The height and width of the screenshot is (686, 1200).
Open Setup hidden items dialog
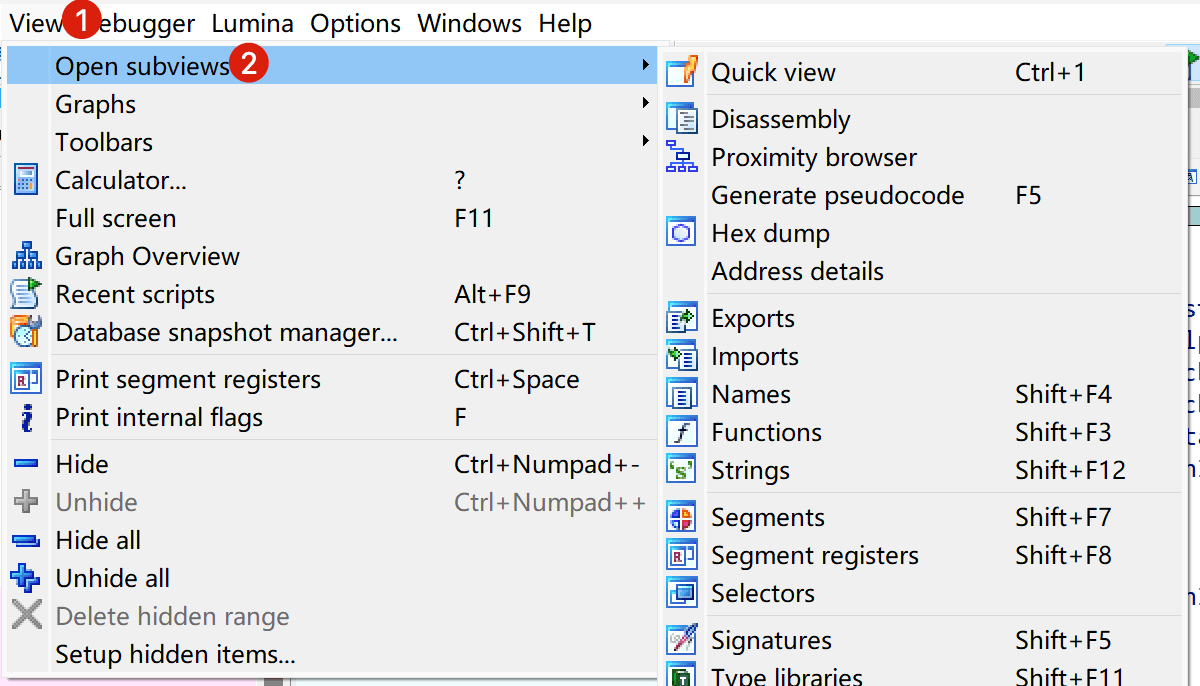coord(331,654)
